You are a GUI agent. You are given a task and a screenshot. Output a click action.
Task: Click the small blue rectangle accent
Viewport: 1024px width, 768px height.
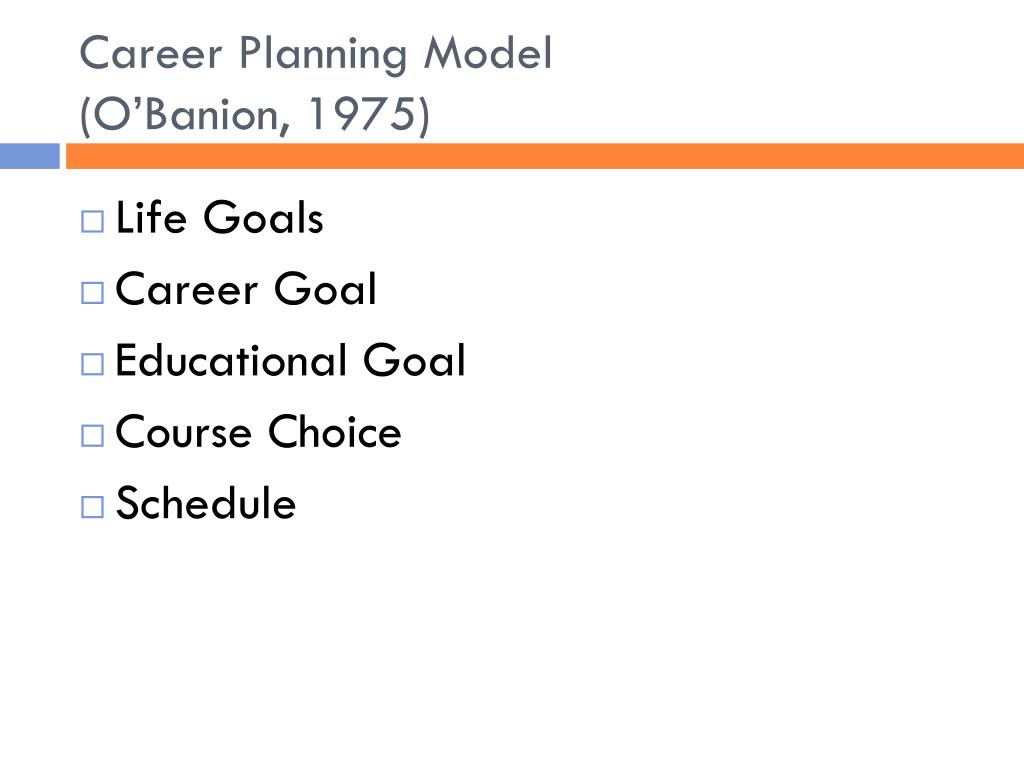[x=29, y=156]
